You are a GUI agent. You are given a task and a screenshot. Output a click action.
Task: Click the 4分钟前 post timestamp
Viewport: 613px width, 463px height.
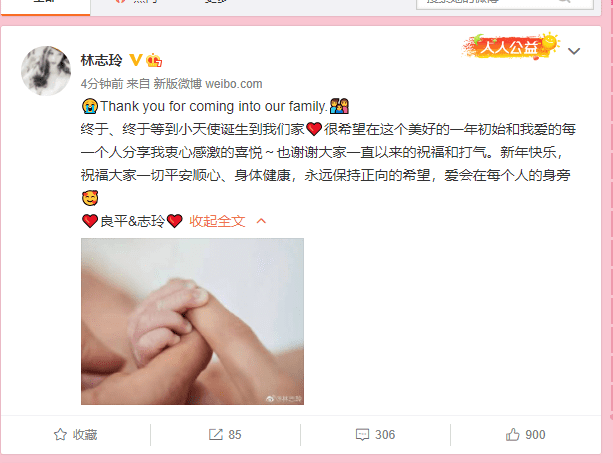coord(102,84)
